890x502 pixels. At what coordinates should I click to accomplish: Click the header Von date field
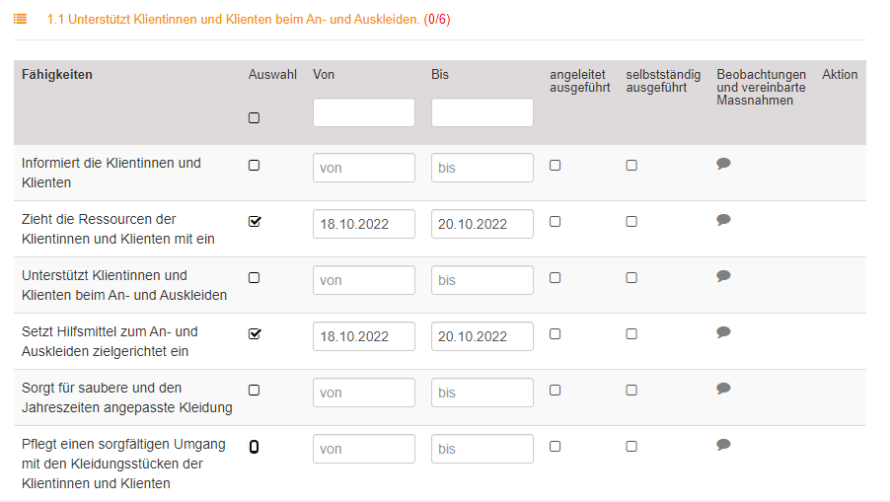tap(363, 113)
